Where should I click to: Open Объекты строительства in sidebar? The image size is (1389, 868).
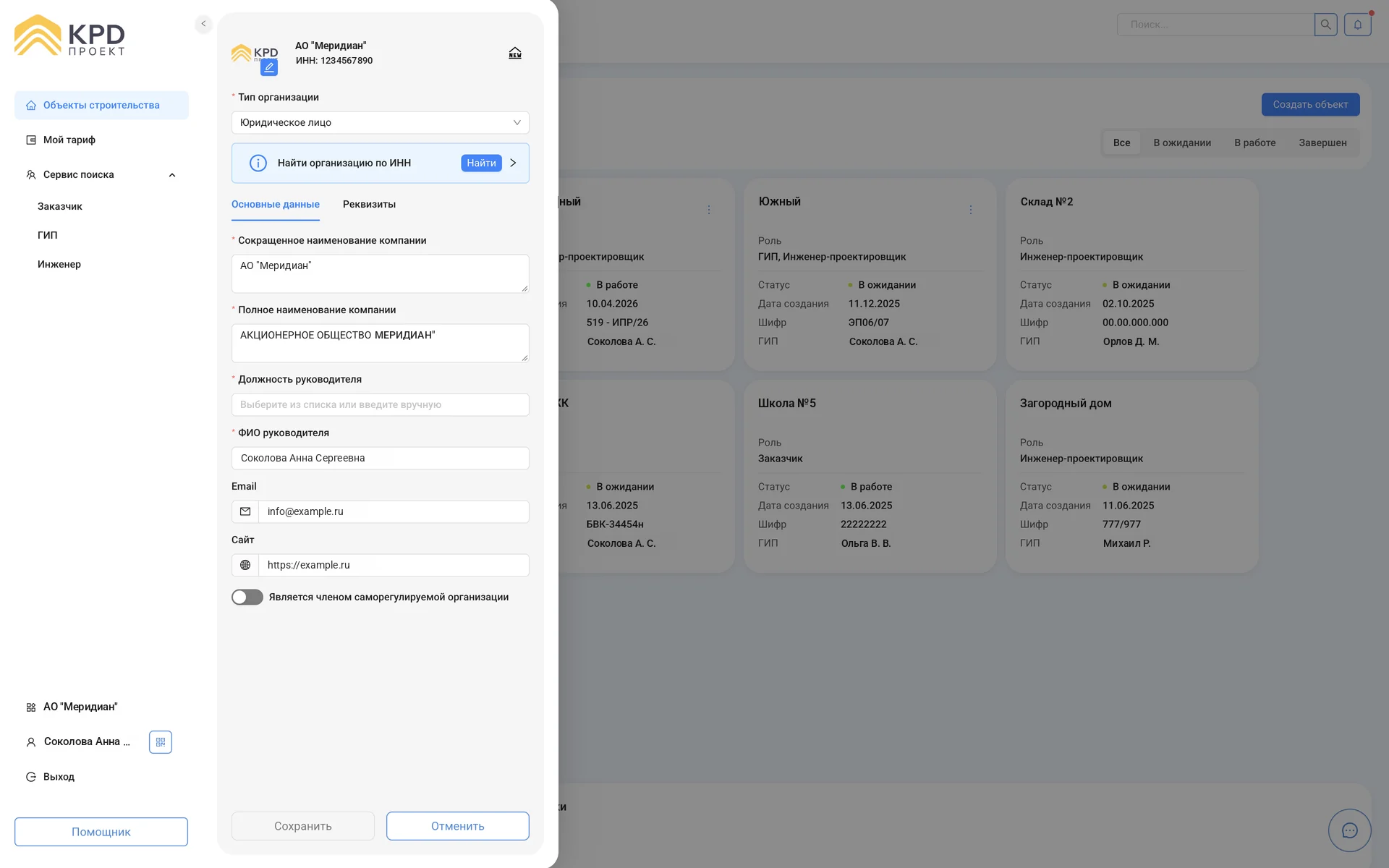101,105
